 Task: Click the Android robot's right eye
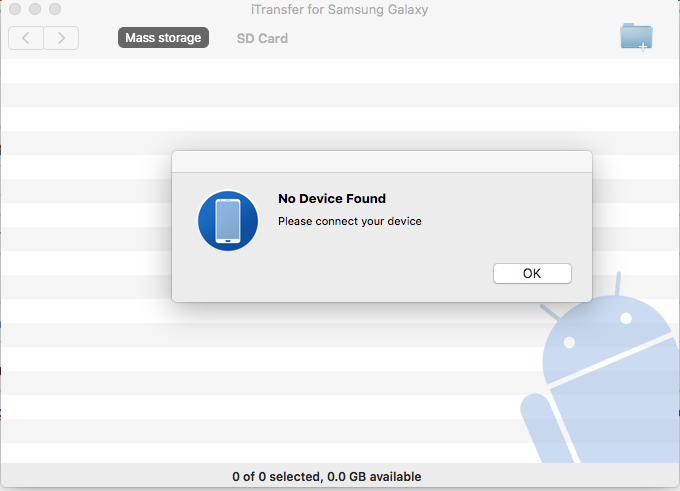626,318
